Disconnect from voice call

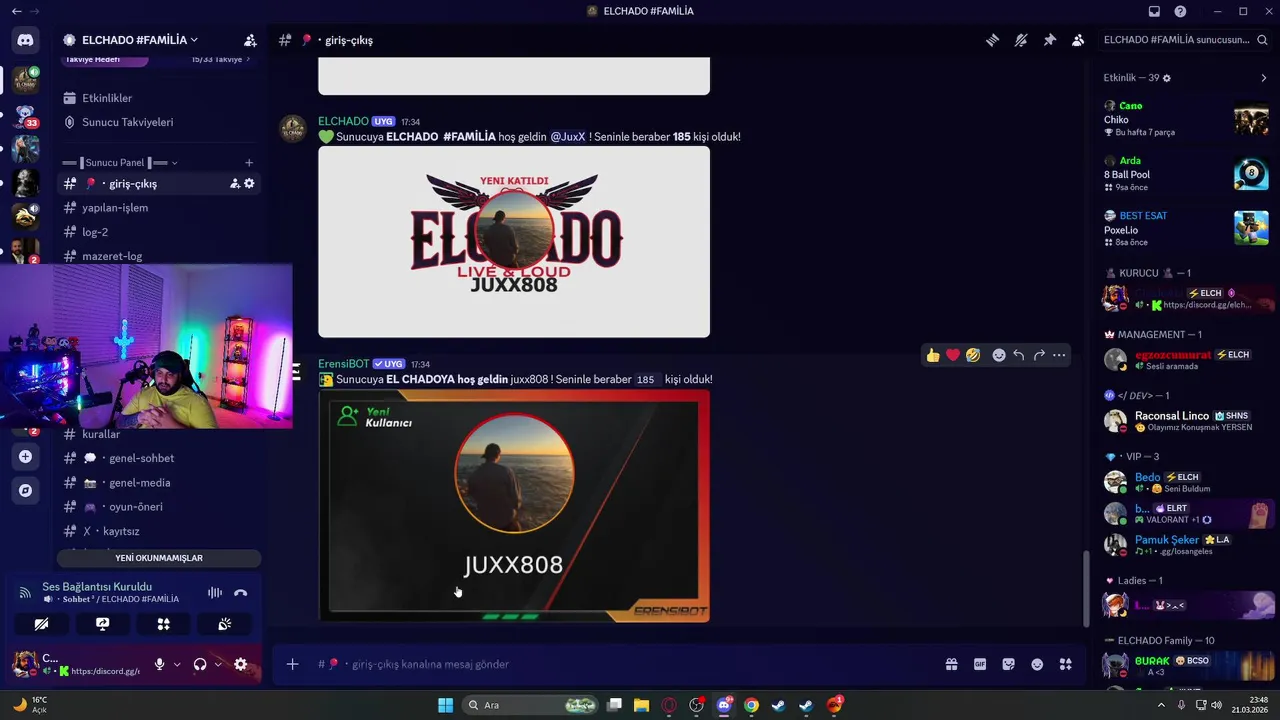point(240,593)
